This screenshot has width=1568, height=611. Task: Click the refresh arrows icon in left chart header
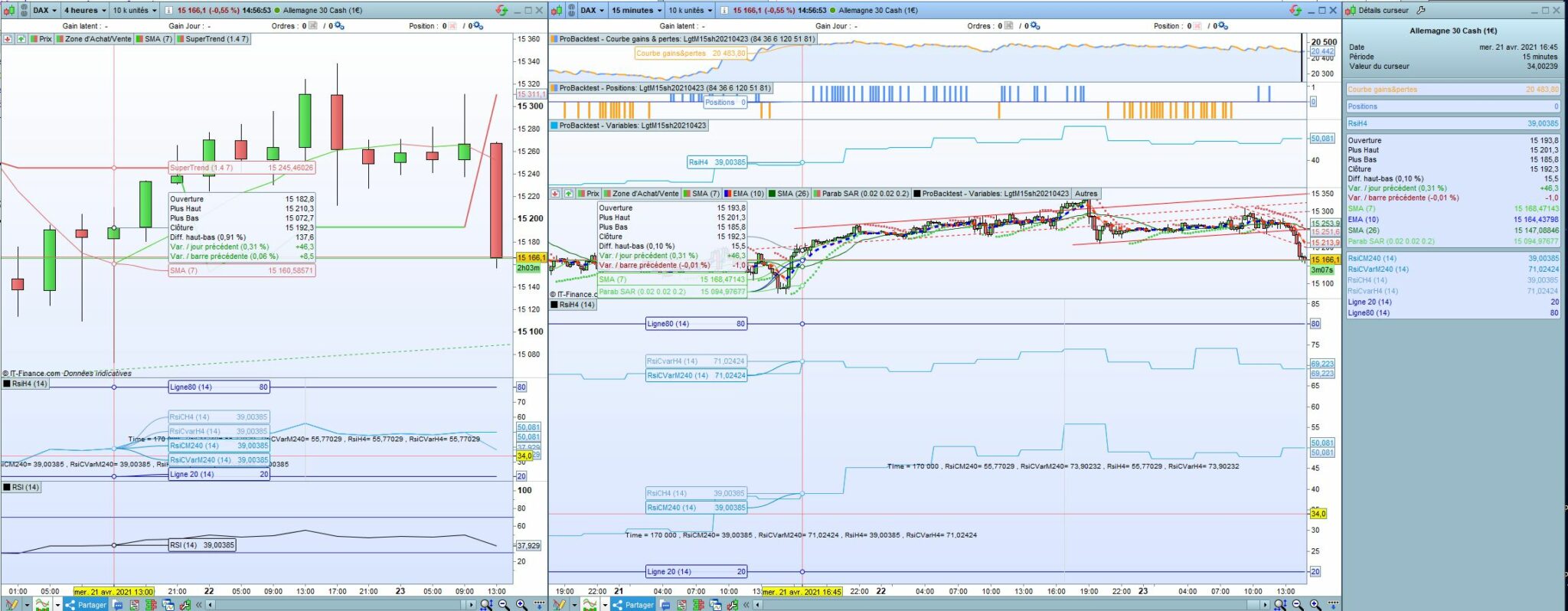pos(501,10)
